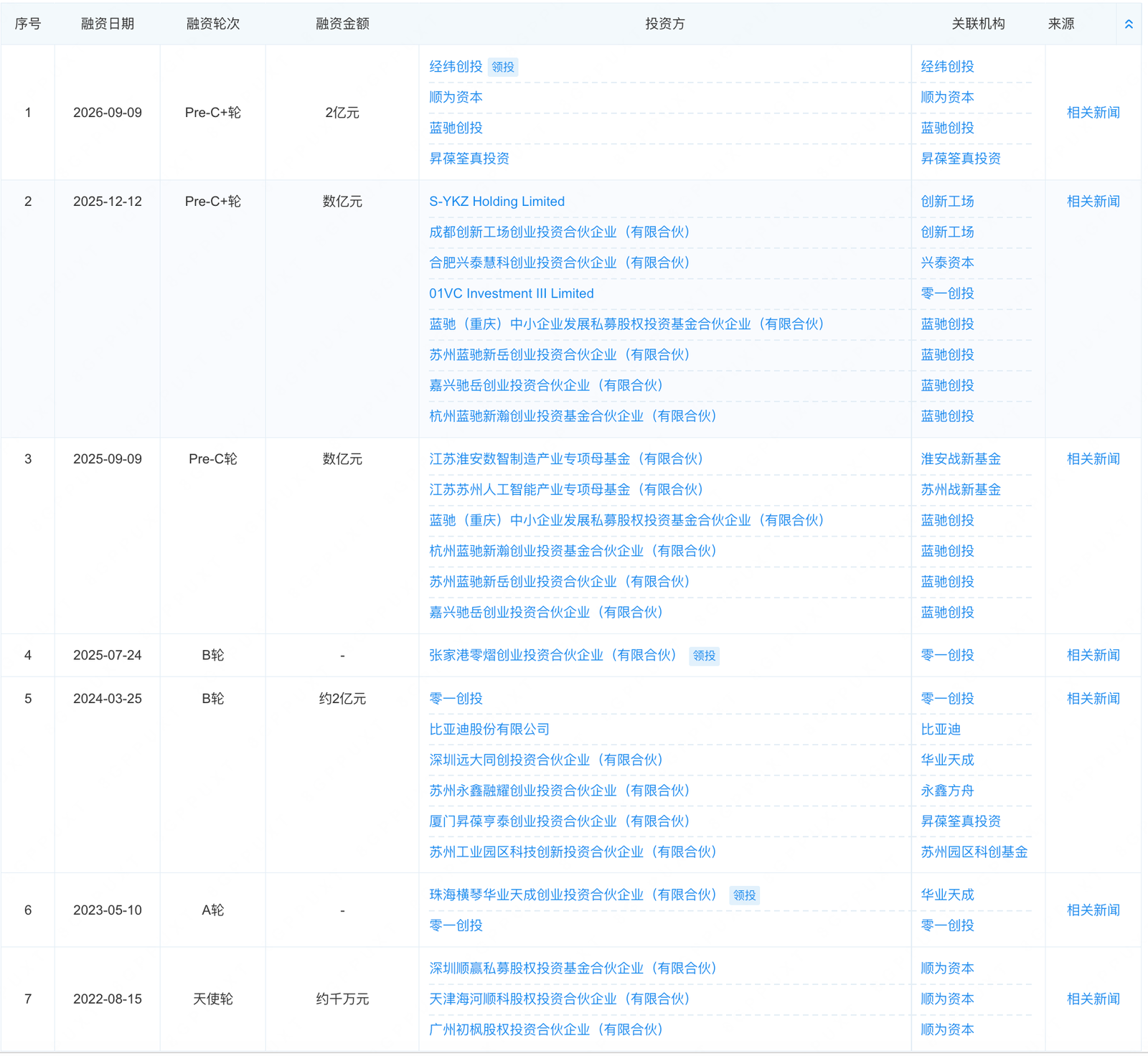Image resolution: width=1148 pixels, height=1056 pixels.
Task: Click 深圳顺赢私募股权投资基金合伙企业 link
Action: pyautogui.click(x=573, y=968)
